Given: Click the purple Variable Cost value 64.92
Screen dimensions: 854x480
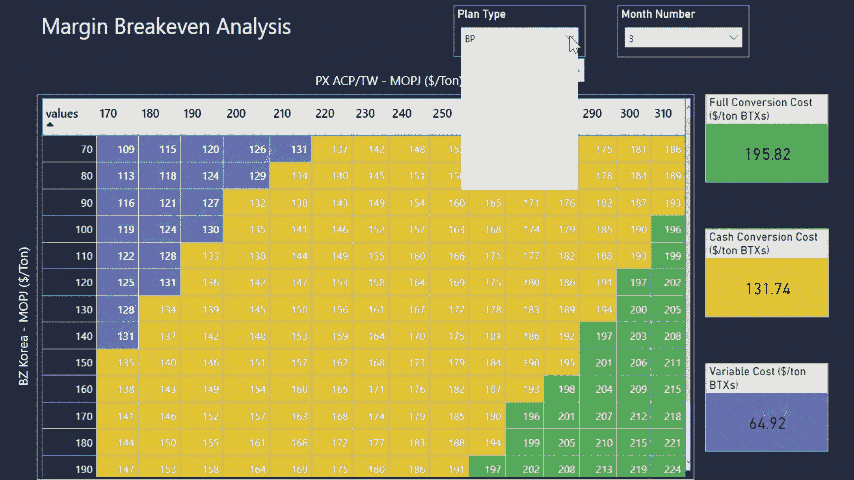Looking at the screenshot, I should (767, 423).
